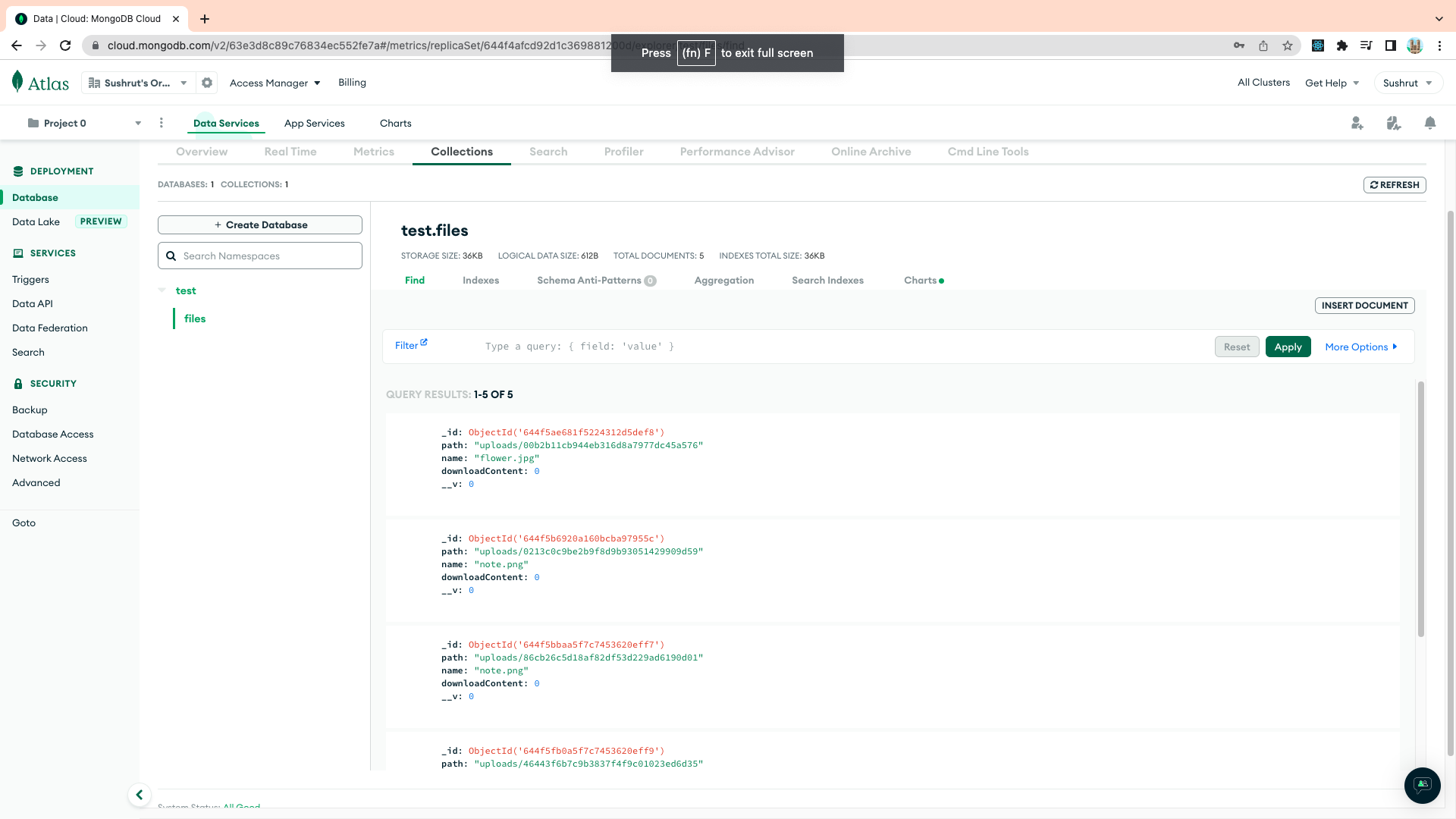Viewport: 1456px width, 819px height.
Task: Open the support chat bubble
Action: pyautogui.click(x=1422, y=786)
